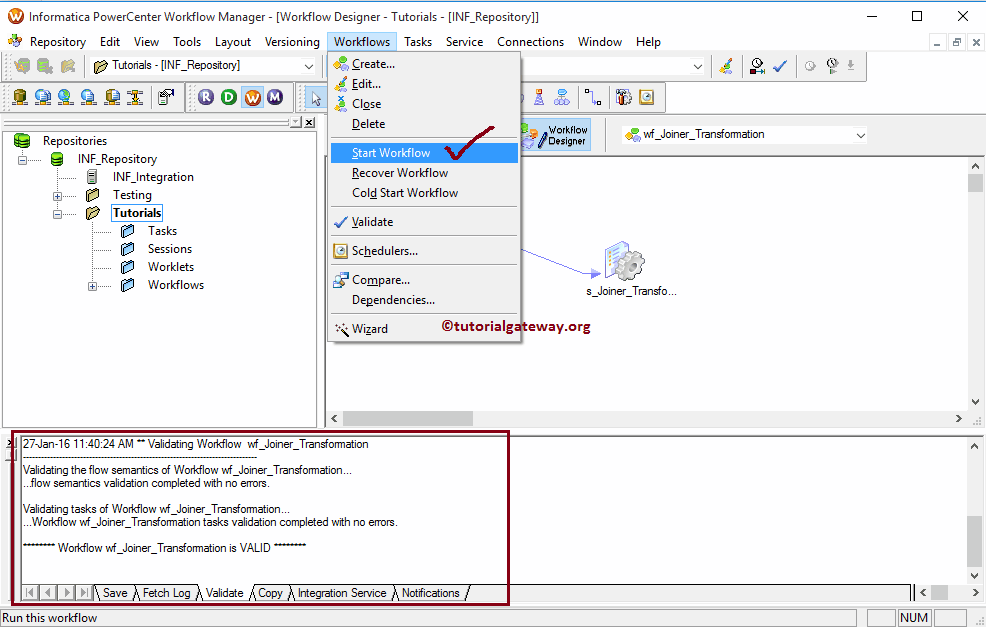The width and height of the screenshot is (986, 627).
Task: Open the Workflow Monitor using the M icon
Action: click(x=275, y=96)
